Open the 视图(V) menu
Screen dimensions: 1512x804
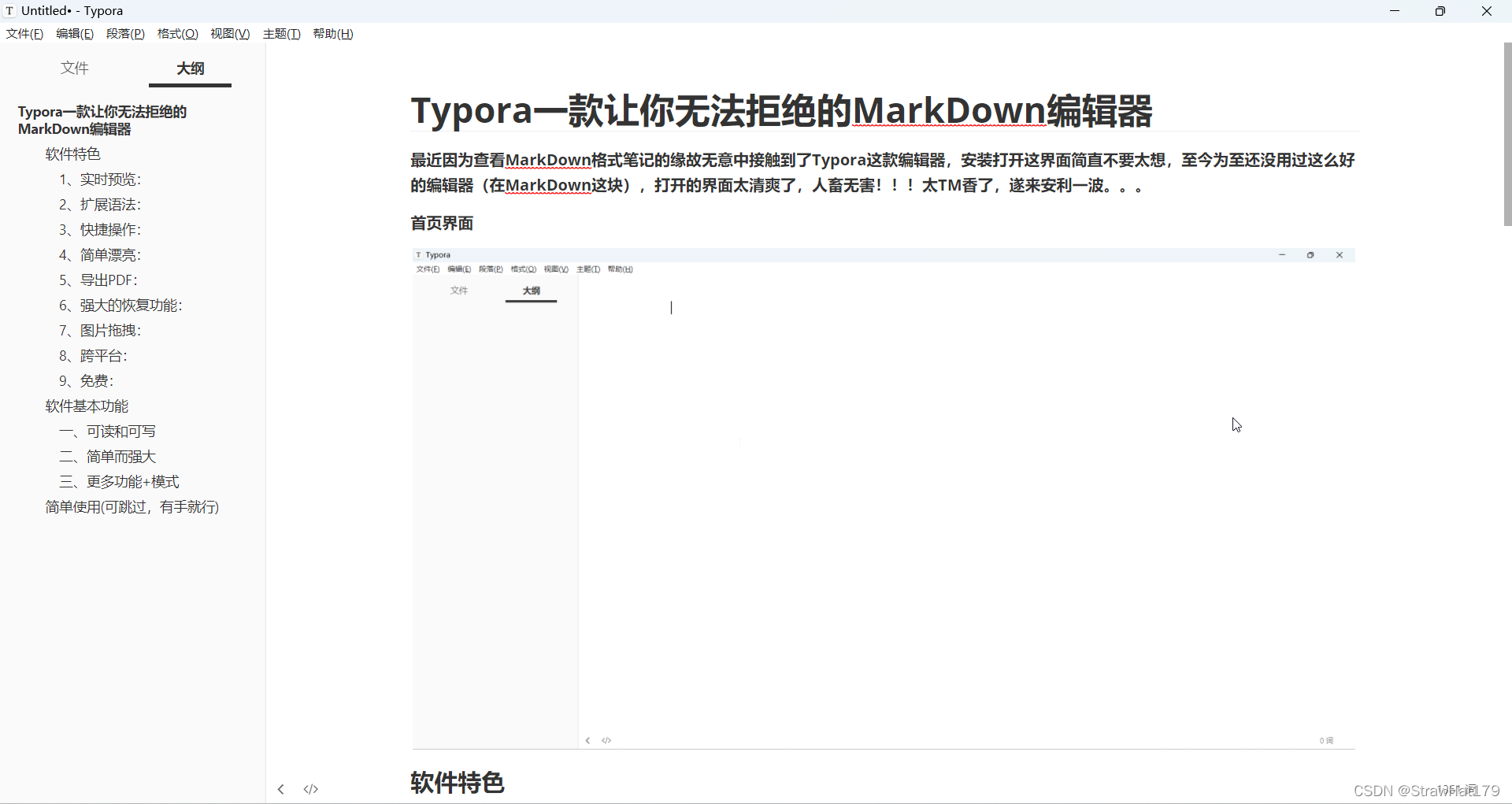tap(230, 34)
